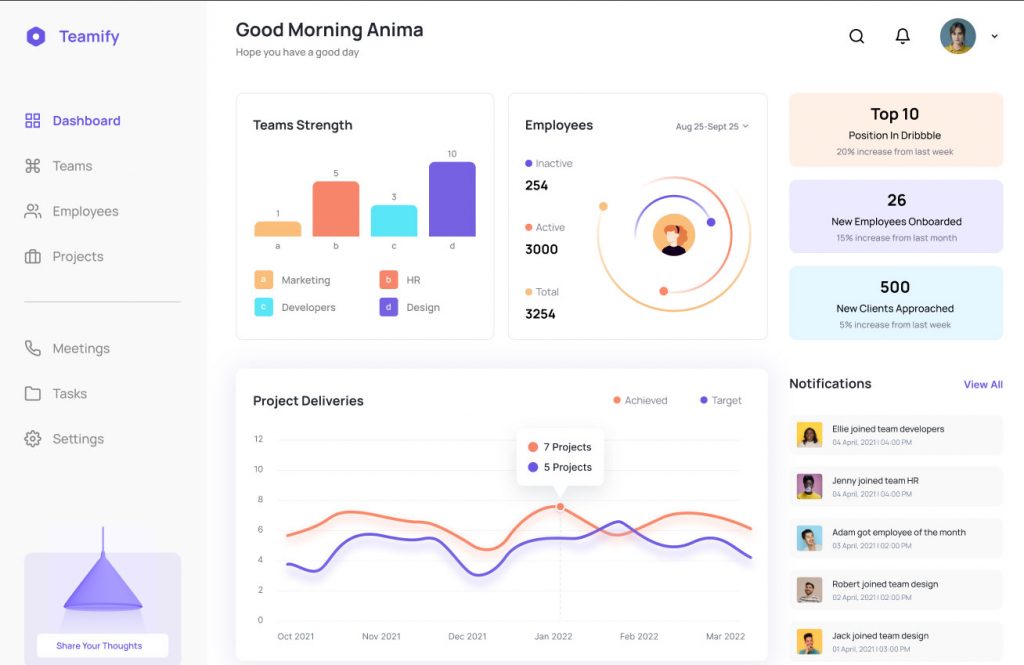Open Settings with the gear icon
Screen dimensions: 1024x665
pyautogui.click(x=33, y=438)
